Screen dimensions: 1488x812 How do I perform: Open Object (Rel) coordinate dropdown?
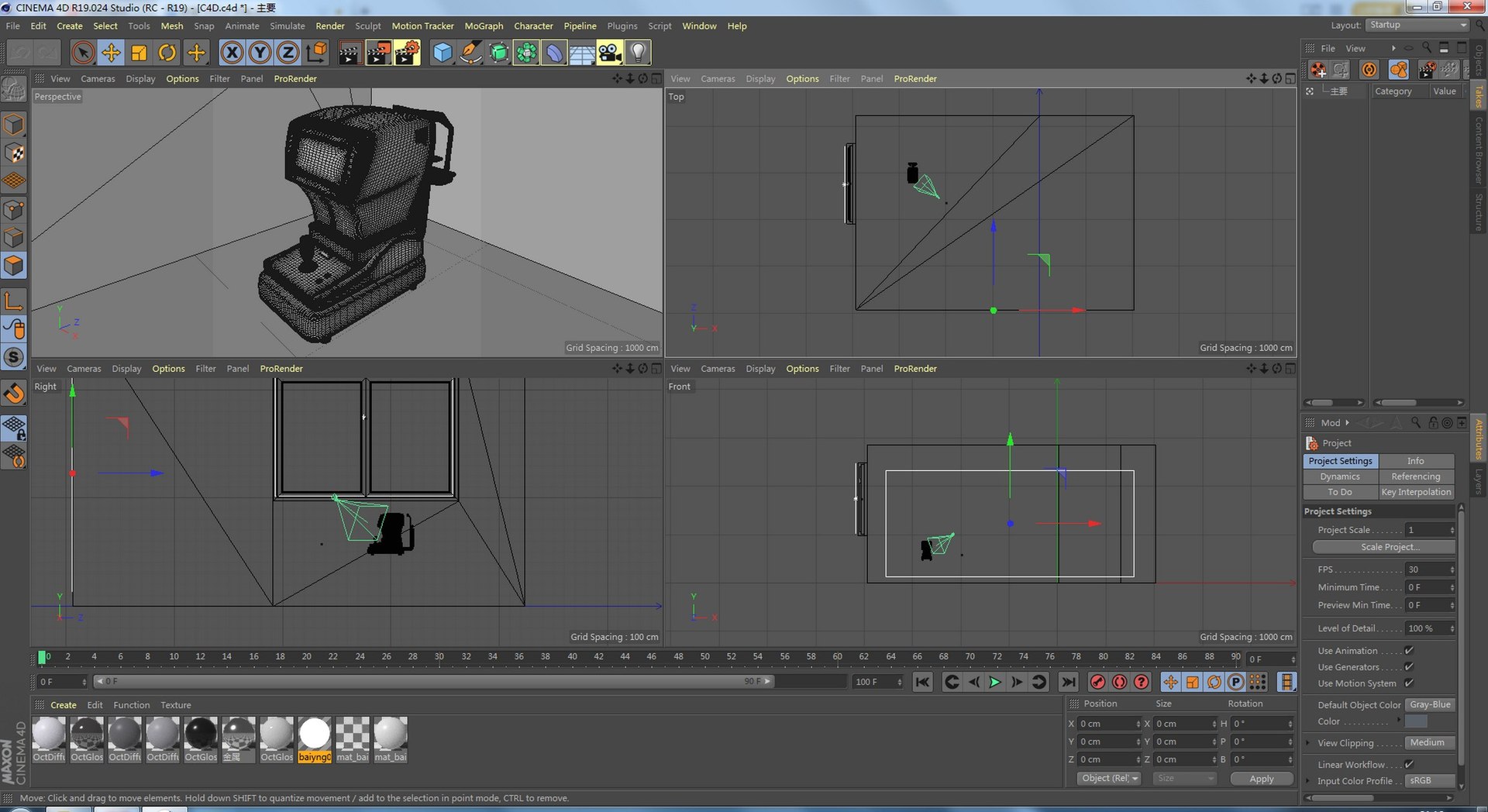click(1109, 779)
